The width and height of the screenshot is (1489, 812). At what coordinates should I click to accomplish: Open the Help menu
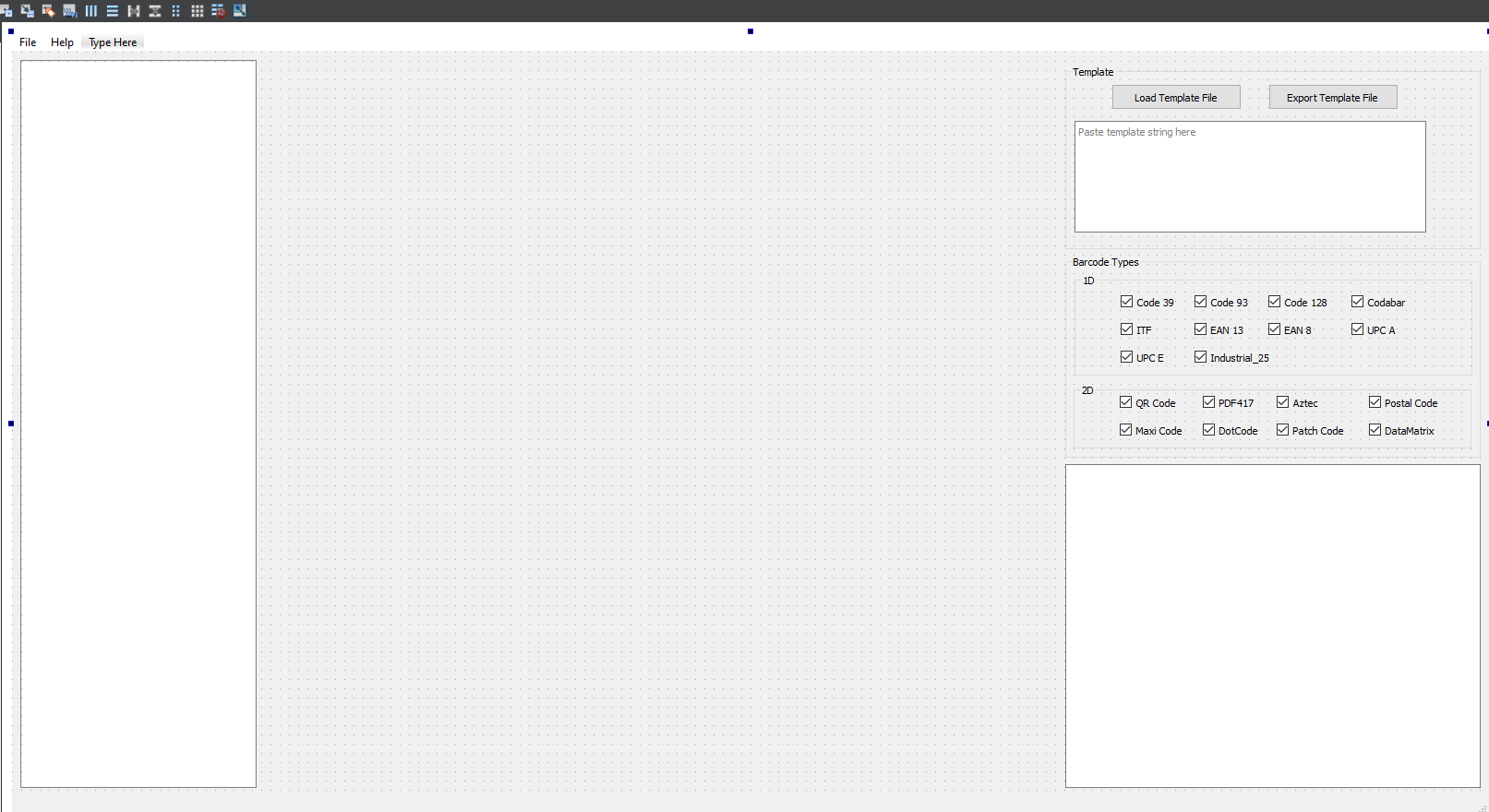62,42
